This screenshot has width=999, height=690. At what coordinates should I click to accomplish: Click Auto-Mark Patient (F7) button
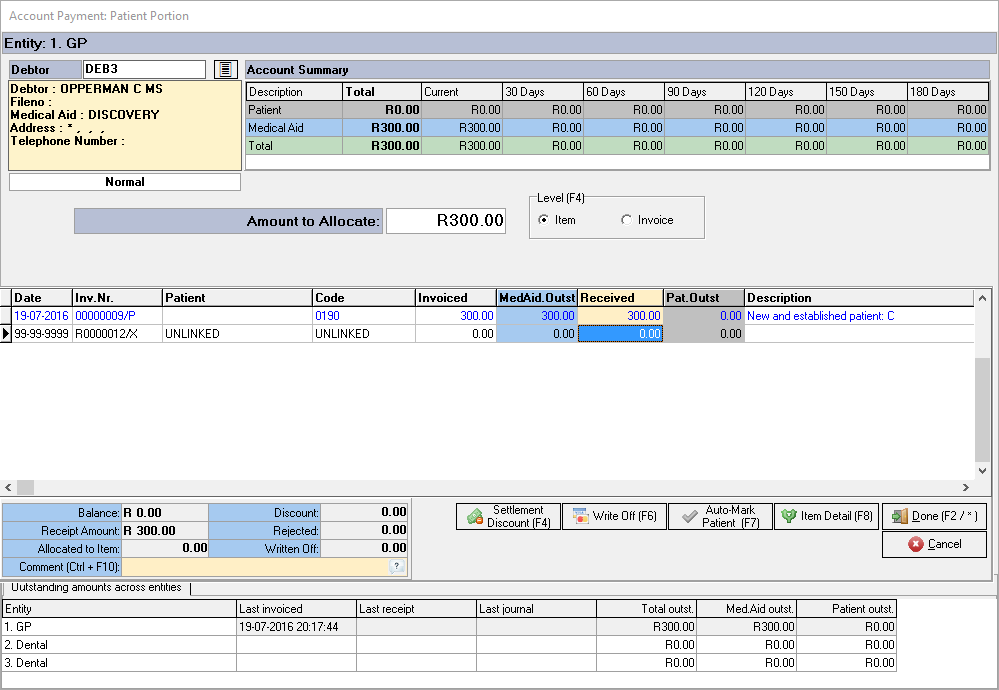719,516
